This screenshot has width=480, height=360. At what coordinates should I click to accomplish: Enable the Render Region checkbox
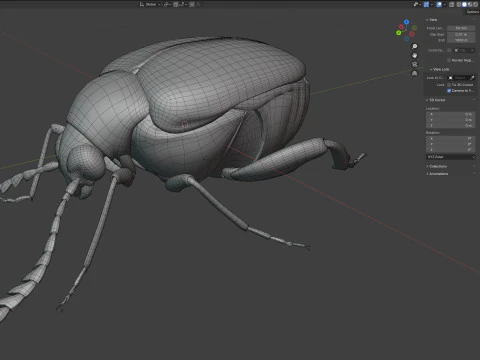[449, 60]
